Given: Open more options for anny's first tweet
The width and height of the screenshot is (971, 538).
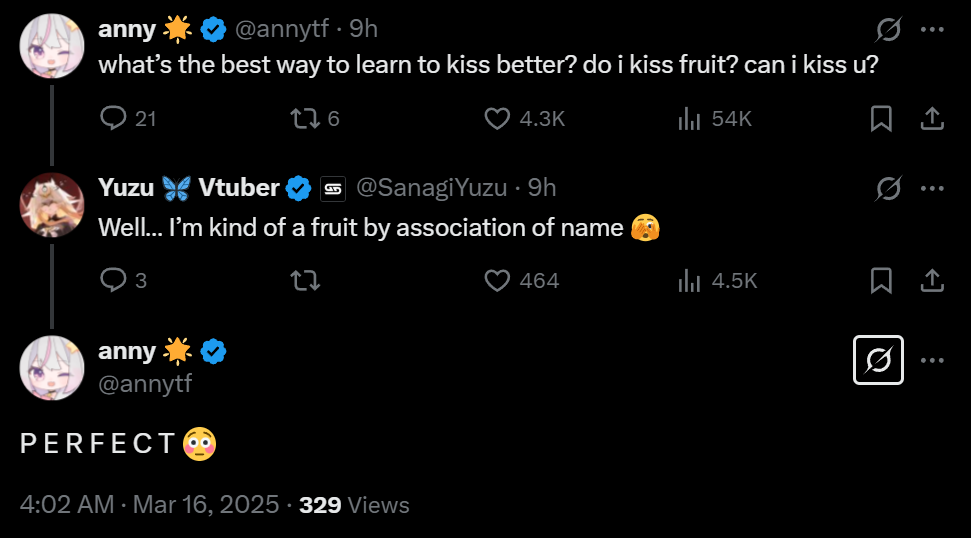Looking at the screenshot, I should coord(932,30).
